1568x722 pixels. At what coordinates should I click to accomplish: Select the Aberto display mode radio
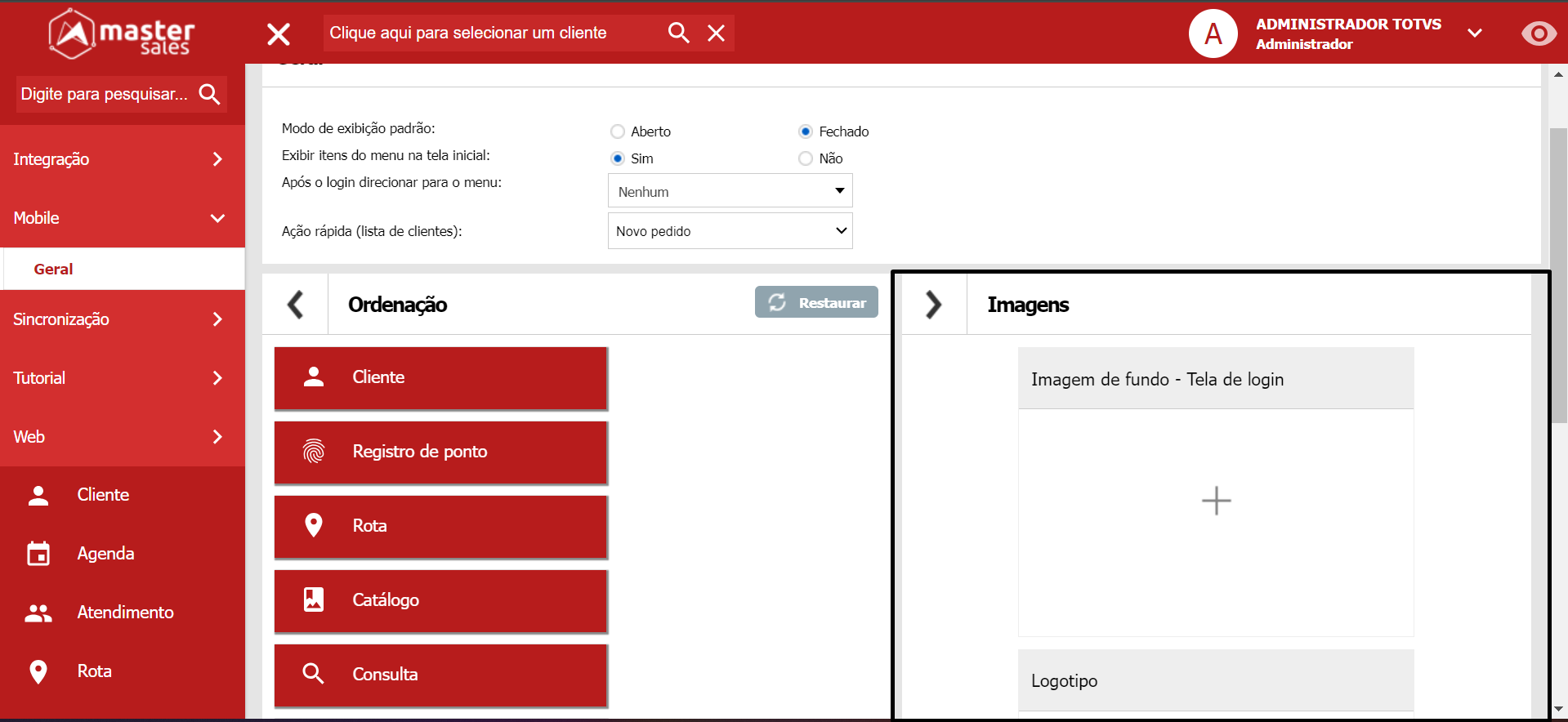618,131
